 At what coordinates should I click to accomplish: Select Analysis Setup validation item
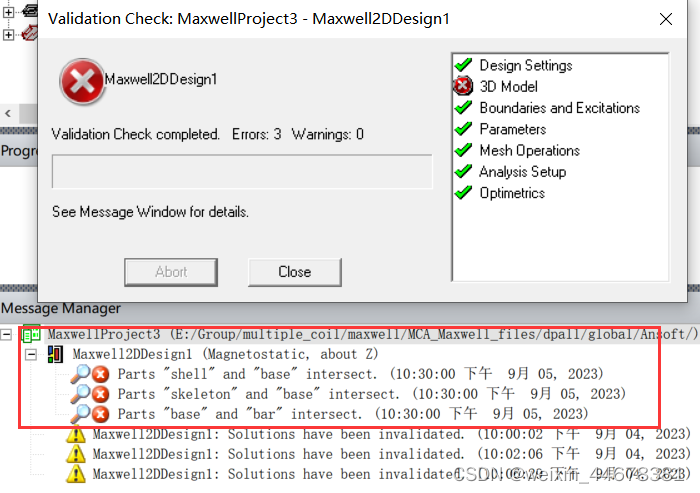(523, 172)
